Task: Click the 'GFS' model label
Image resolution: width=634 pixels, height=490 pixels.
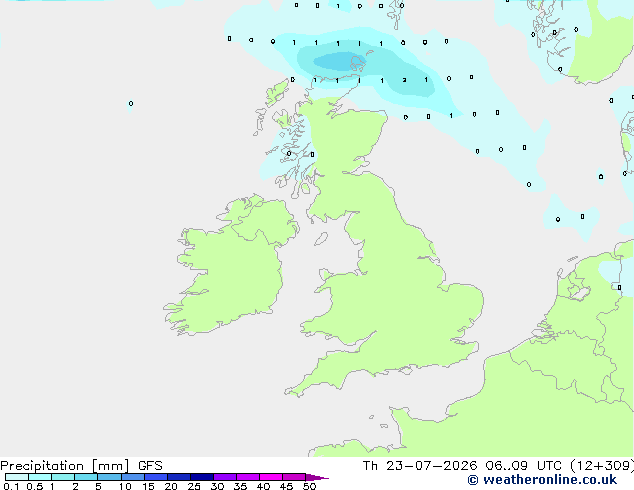Action: (150, 466)
